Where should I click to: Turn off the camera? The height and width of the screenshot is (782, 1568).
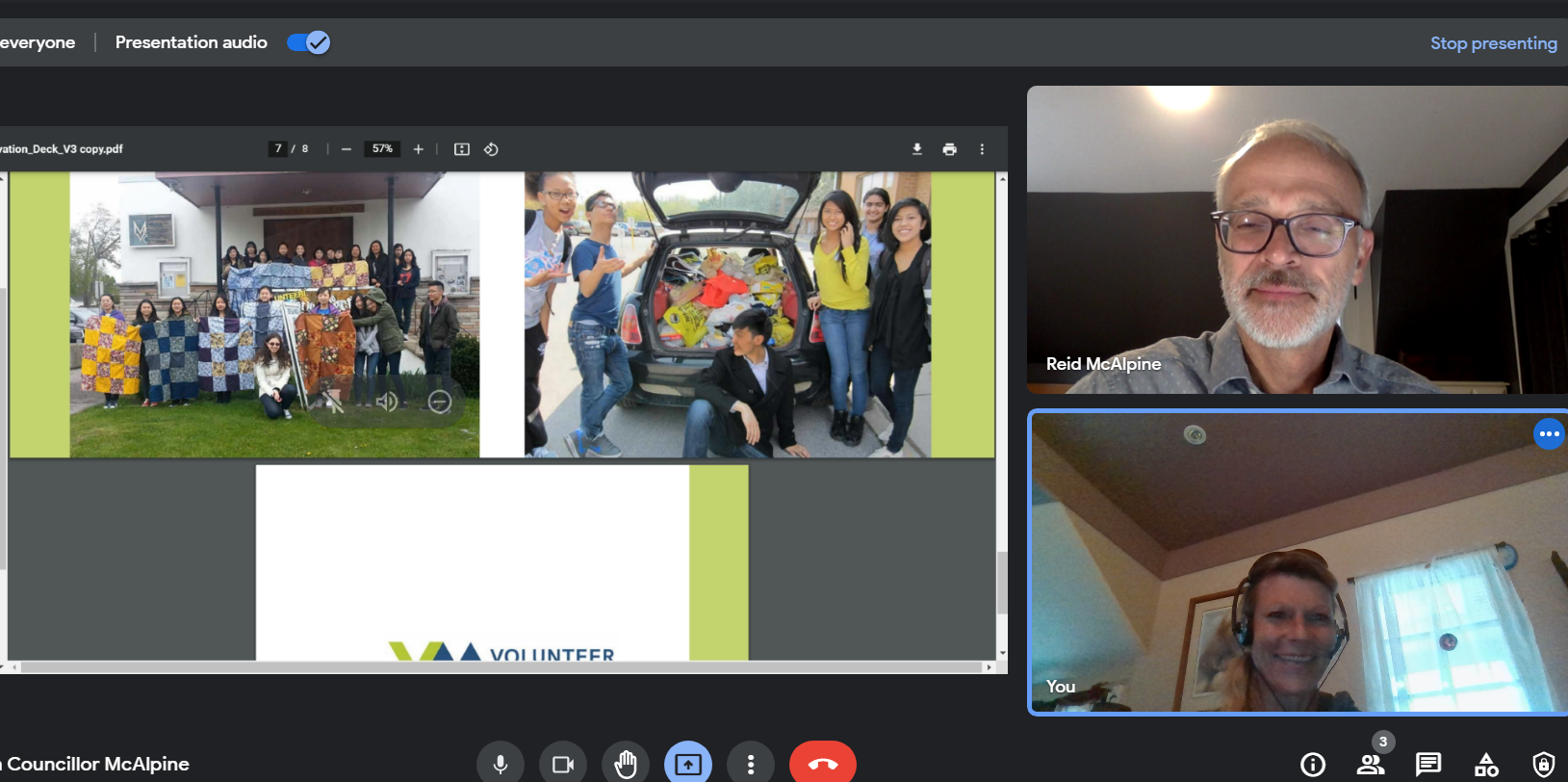point(563,765)
